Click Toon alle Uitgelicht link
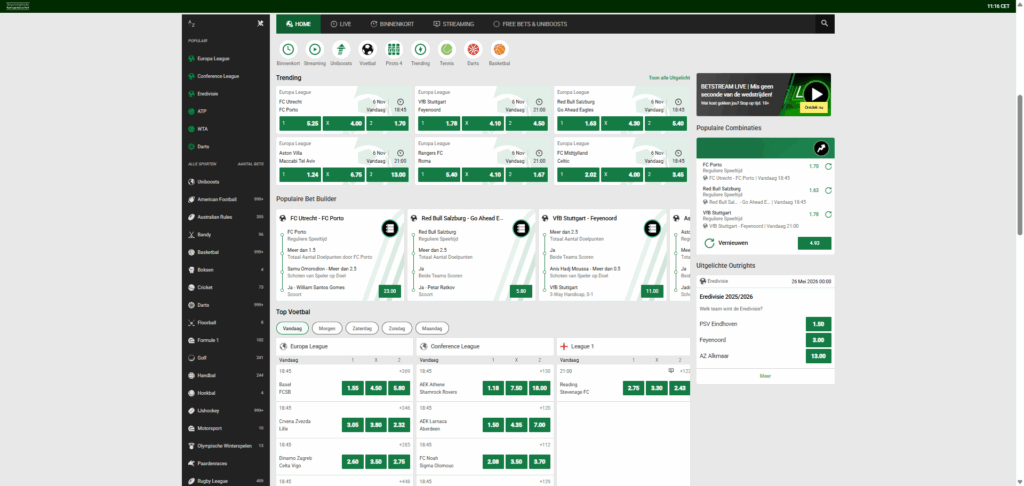 coord(669,78)
